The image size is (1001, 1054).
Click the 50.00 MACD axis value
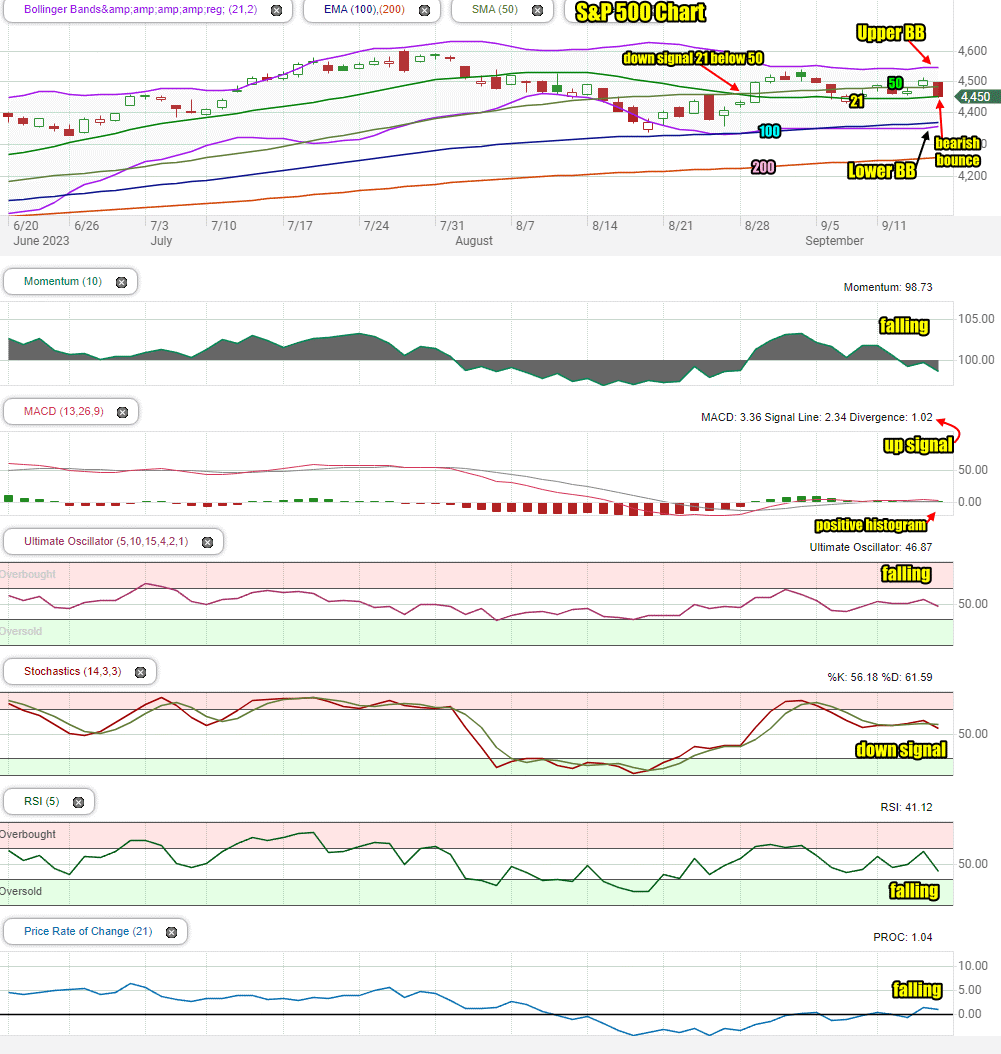coord(973,470)
